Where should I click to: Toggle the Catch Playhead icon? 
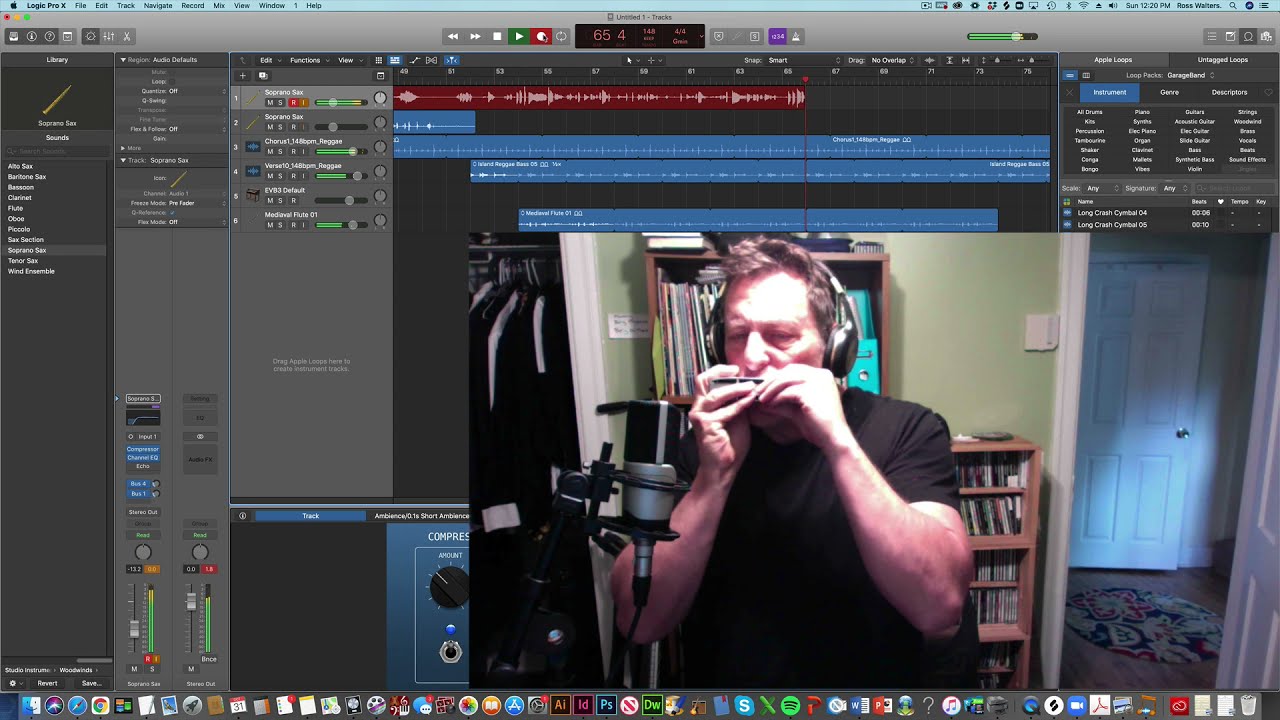[451, 60]
